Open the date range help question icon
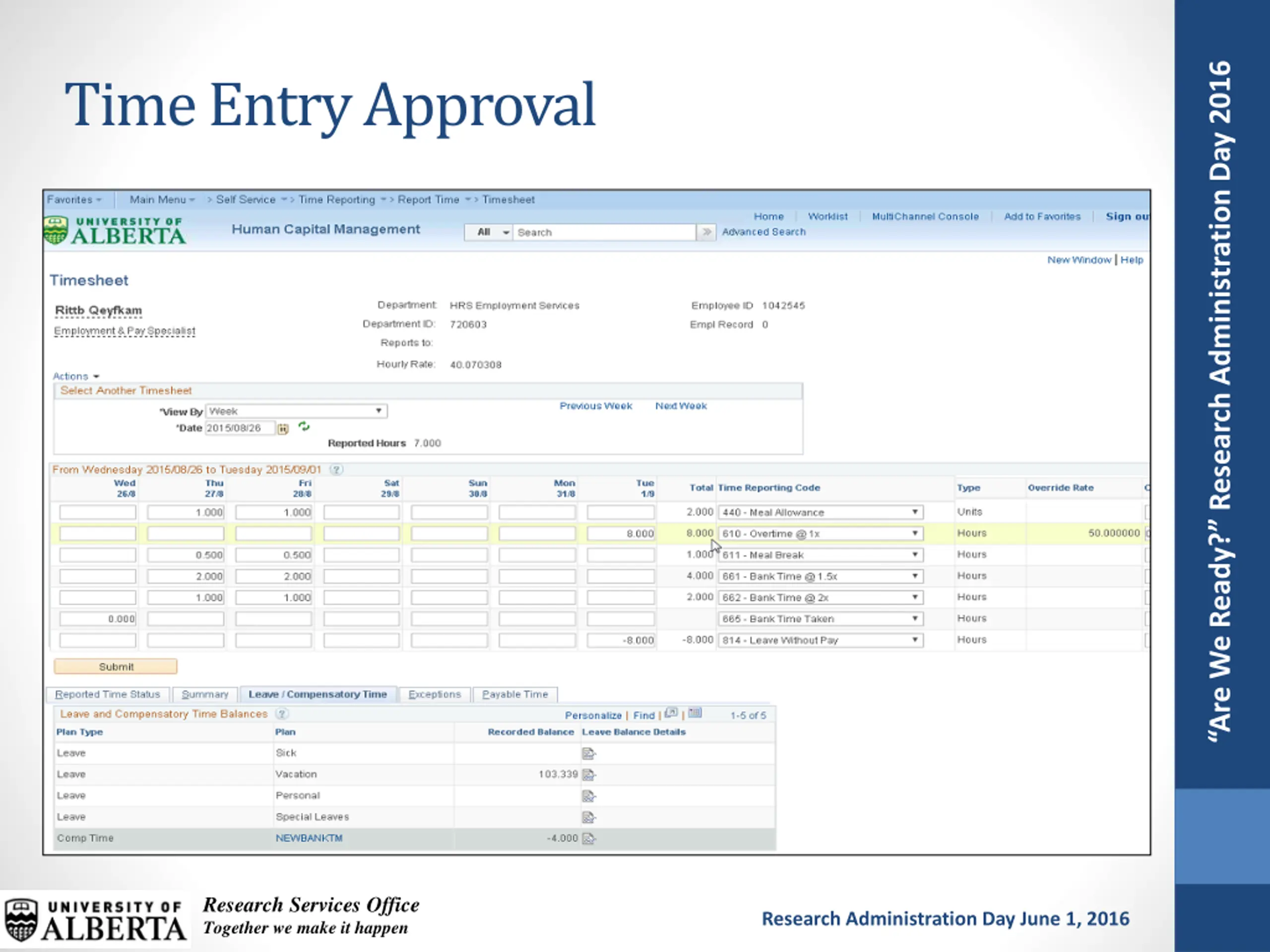Screen dimensions: 1270x952 click(336, 470)
